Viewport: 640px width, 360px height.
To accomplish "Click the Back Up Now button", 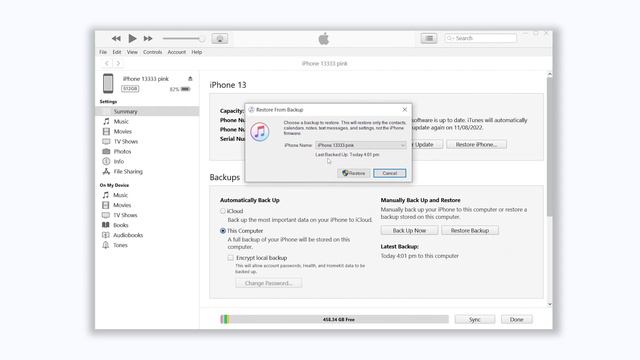I will click(x=409, y=231).
